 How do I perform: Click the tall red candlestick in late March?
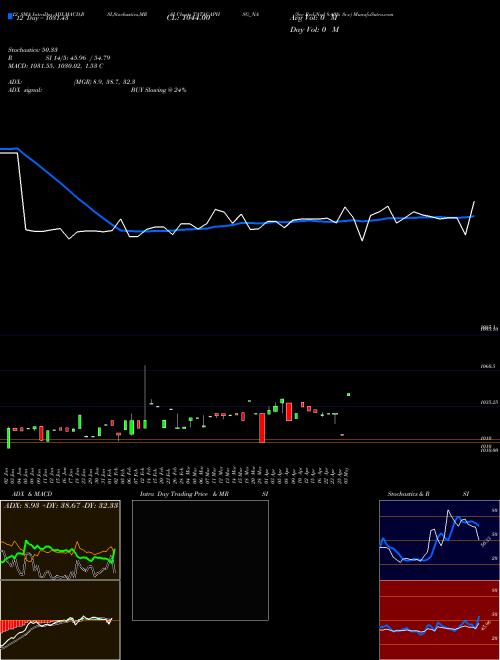(262, 427)
